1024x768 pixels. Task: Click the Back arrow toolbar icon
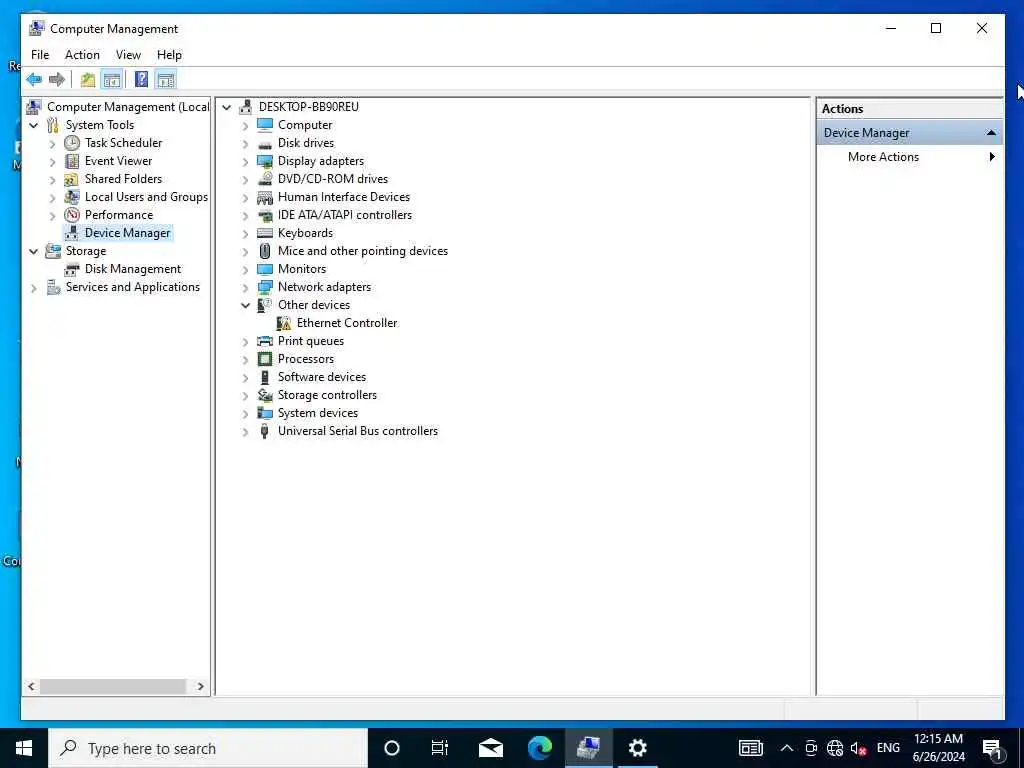coord(34,80)
